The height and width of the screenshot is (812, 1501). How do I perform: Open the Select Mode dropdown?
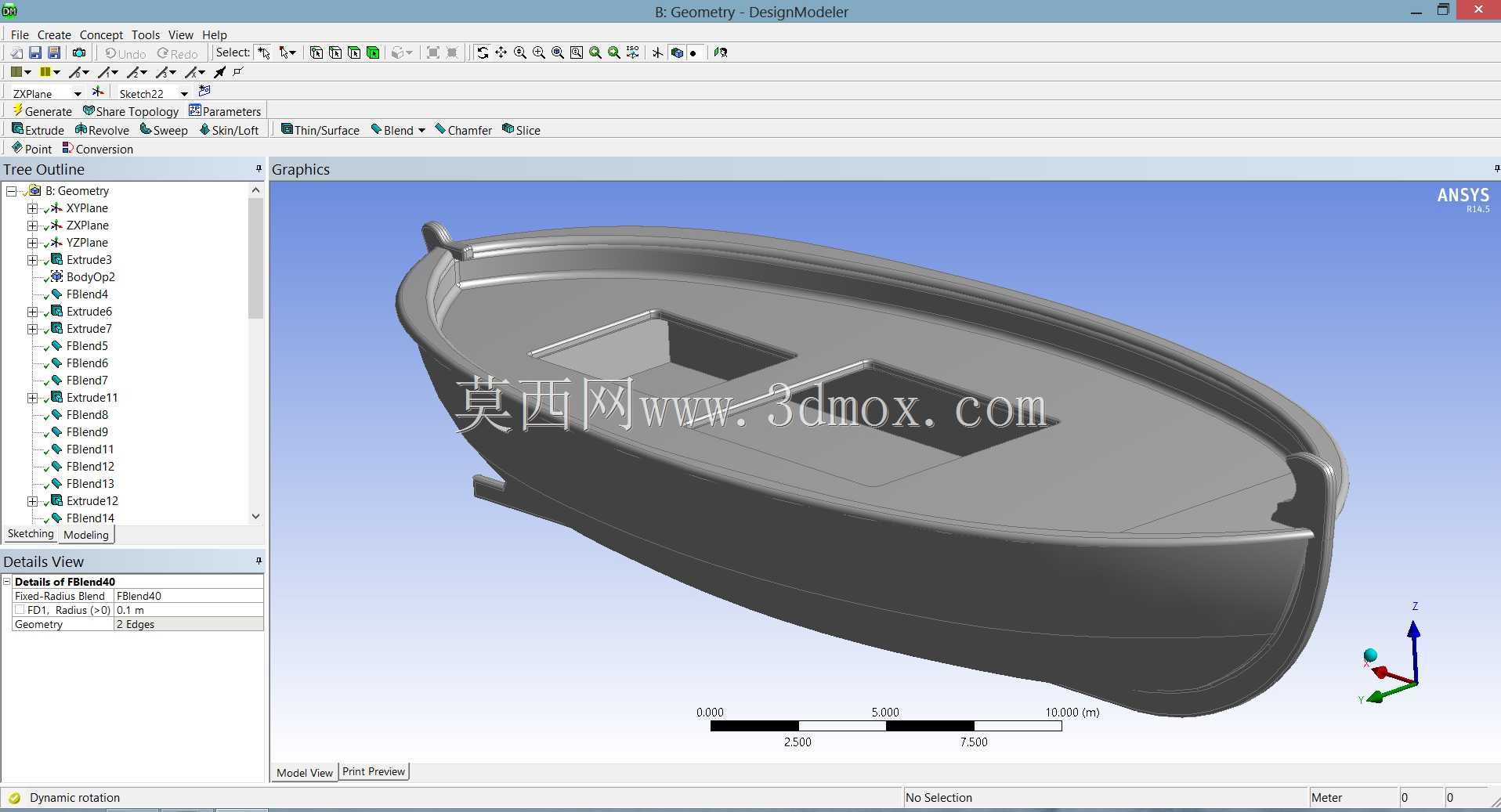(x=288, y=52)
